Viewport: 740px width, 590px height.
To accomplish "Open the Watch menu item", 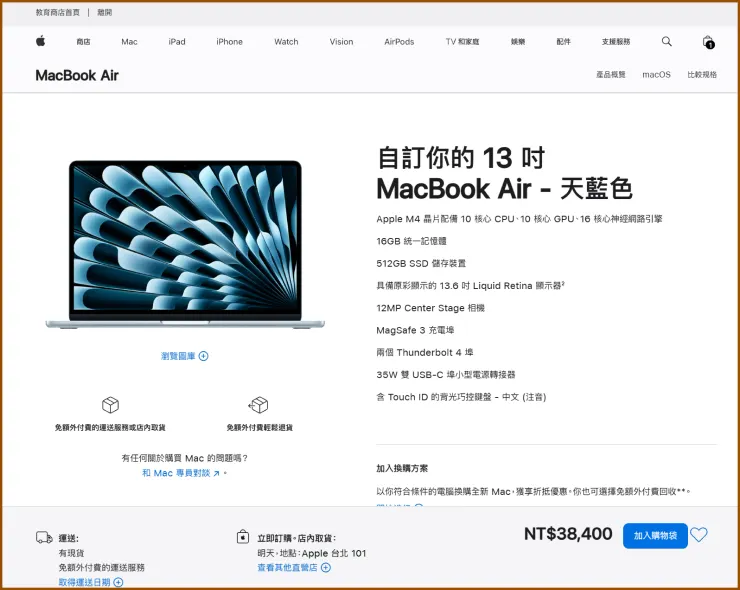I will [286, 42].
